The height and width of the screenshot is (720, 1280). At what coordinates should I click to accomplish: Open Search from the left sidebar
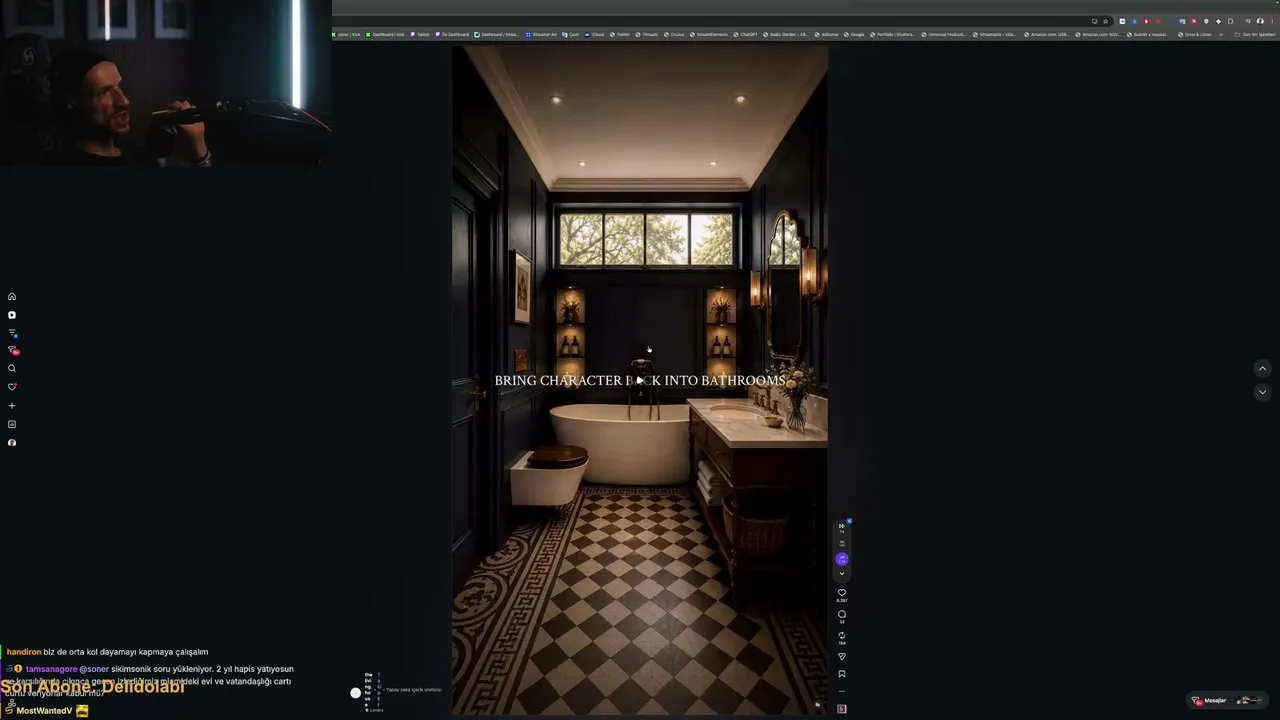pos(12,369)
